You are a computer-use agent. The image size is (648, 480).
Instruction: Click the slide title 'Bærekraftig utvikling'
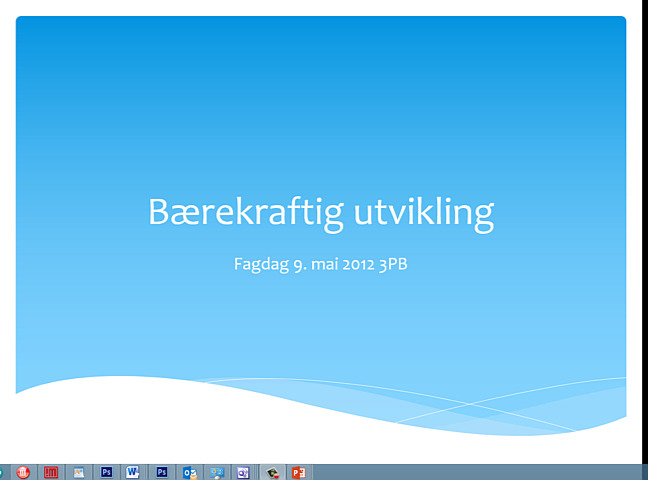click(x=321, y=213)
